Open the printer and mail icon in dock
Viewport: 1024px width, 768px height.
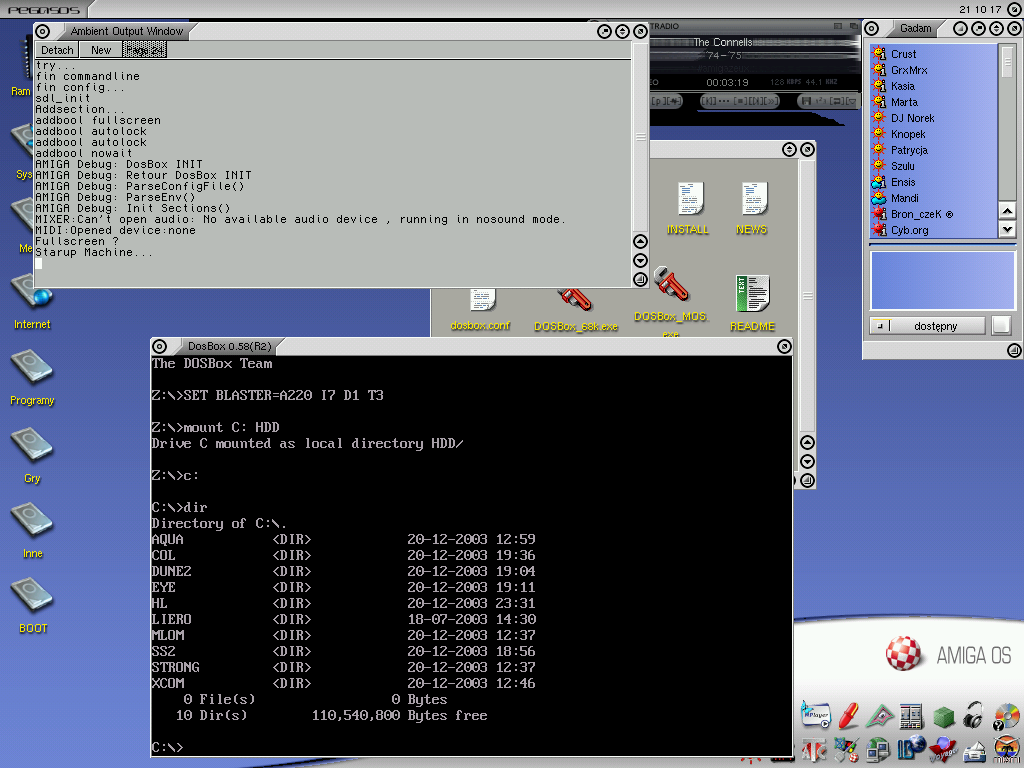974,752
